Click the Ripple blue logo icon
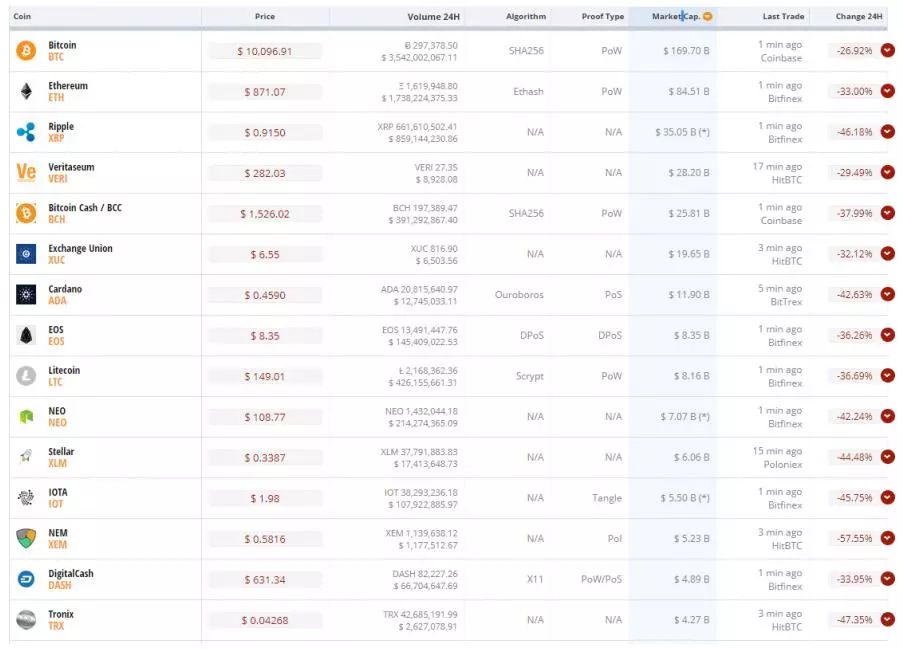 pos(26,132)
